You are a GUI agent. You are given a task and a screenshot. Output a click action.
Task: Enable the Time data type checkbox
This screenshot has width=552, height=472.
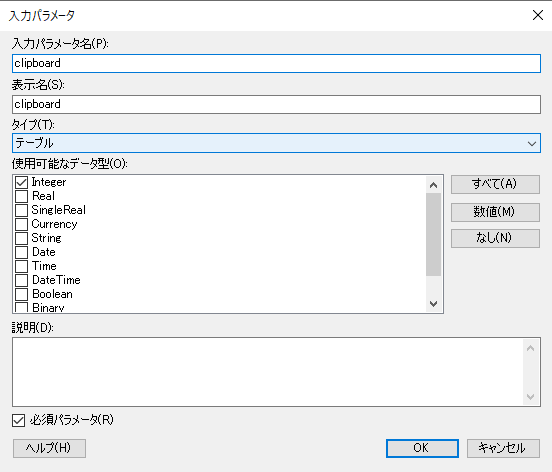(21, 266)
